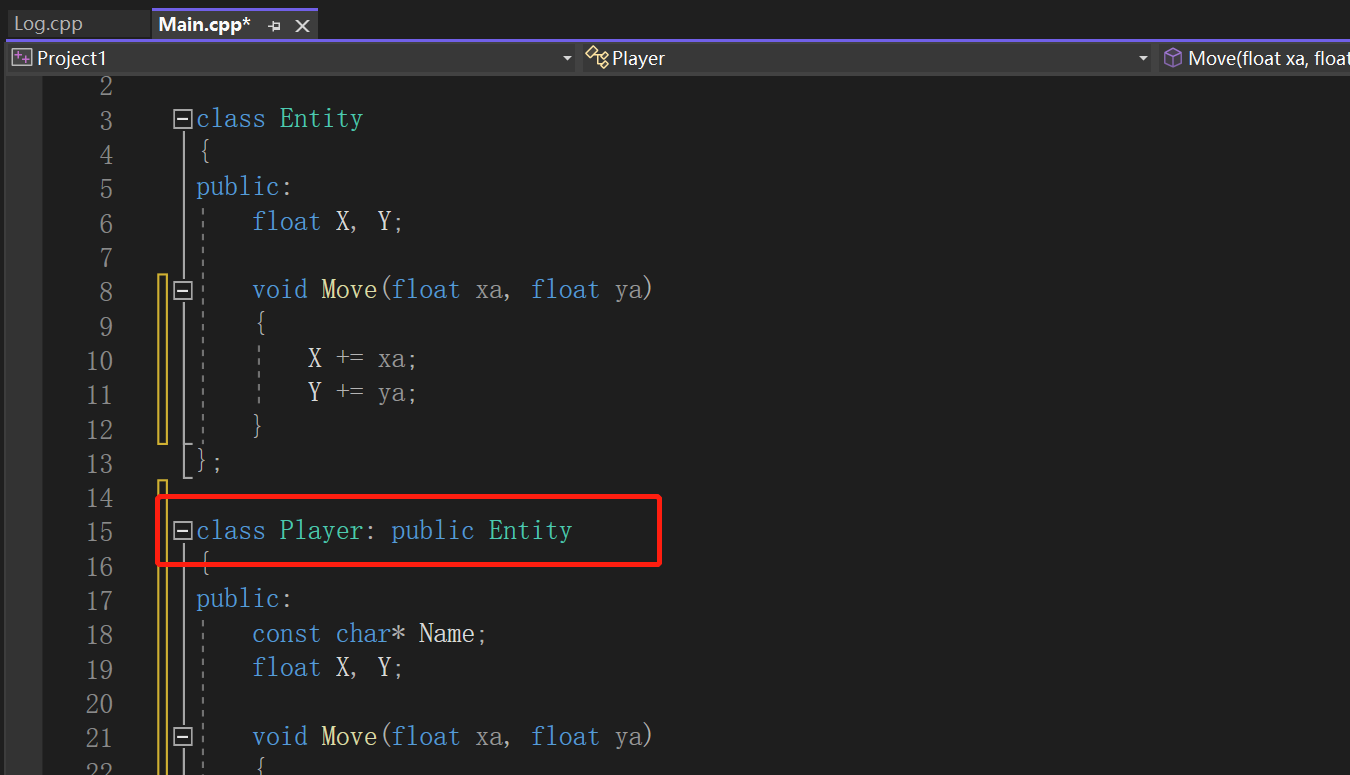Screen dimensions: 1350x775
Task: Collapse the class Player block on line 15
Action: tap(182, 531)
